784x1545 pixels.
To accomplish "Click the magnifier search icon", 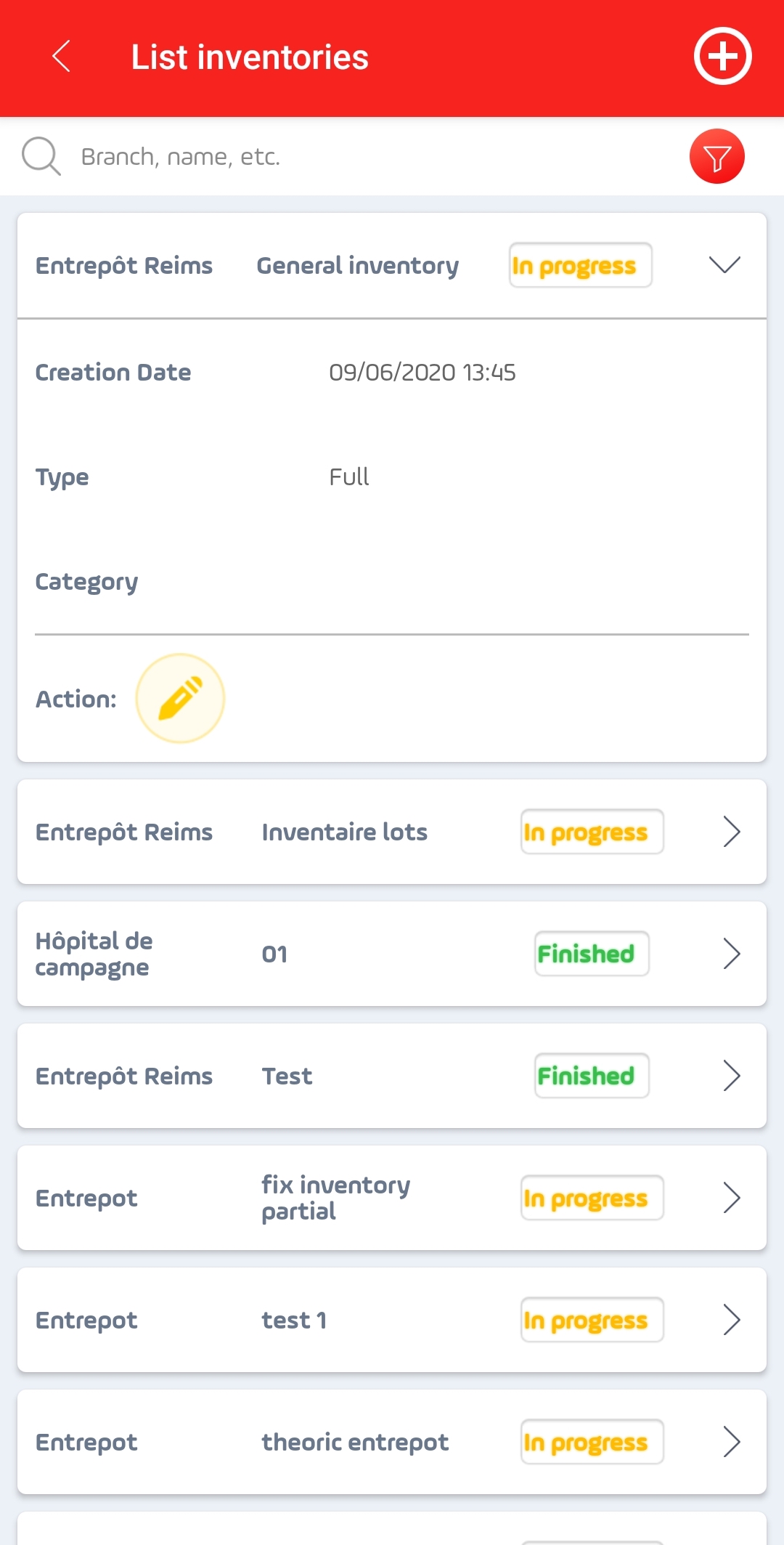I will (x=41, y=156).
